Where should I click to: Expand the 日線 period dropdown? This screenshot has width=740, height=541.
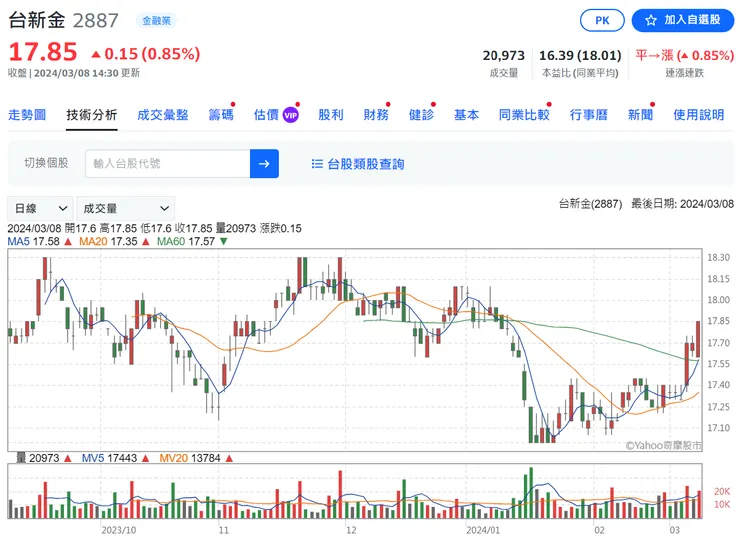41,208
